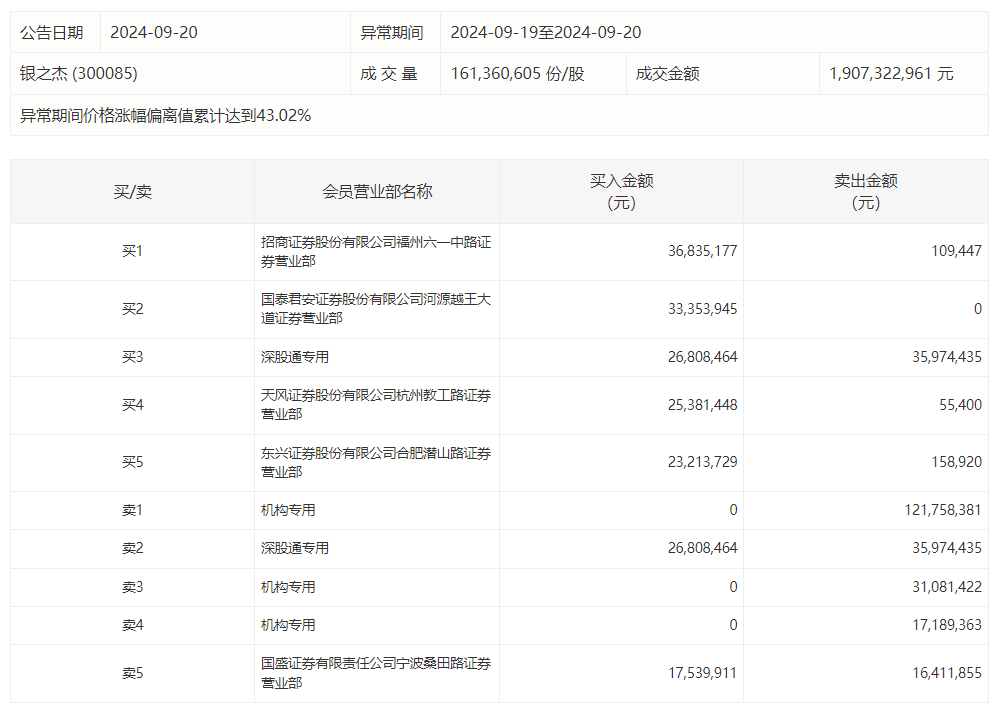Click the sell amount 0 in 买2 row
Viewport: 1002px width, 720px height.
coord(977,309)
